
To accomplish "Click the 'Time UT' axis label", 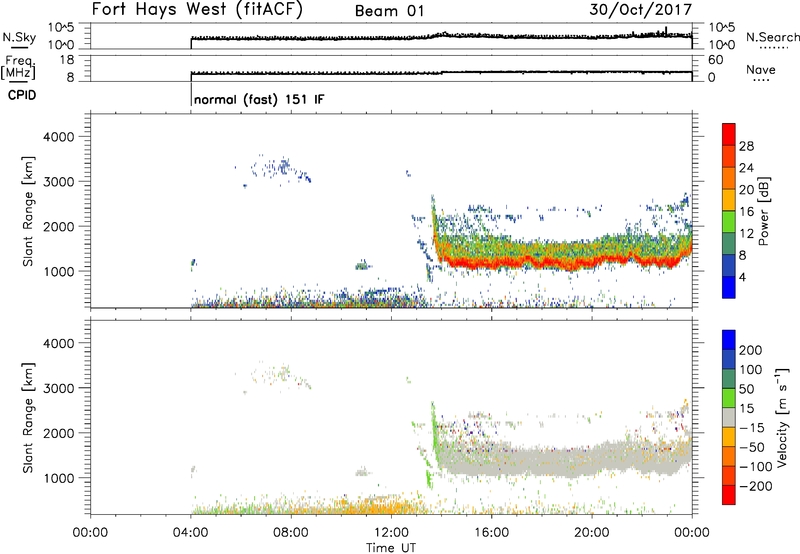I will pos(391,547).
